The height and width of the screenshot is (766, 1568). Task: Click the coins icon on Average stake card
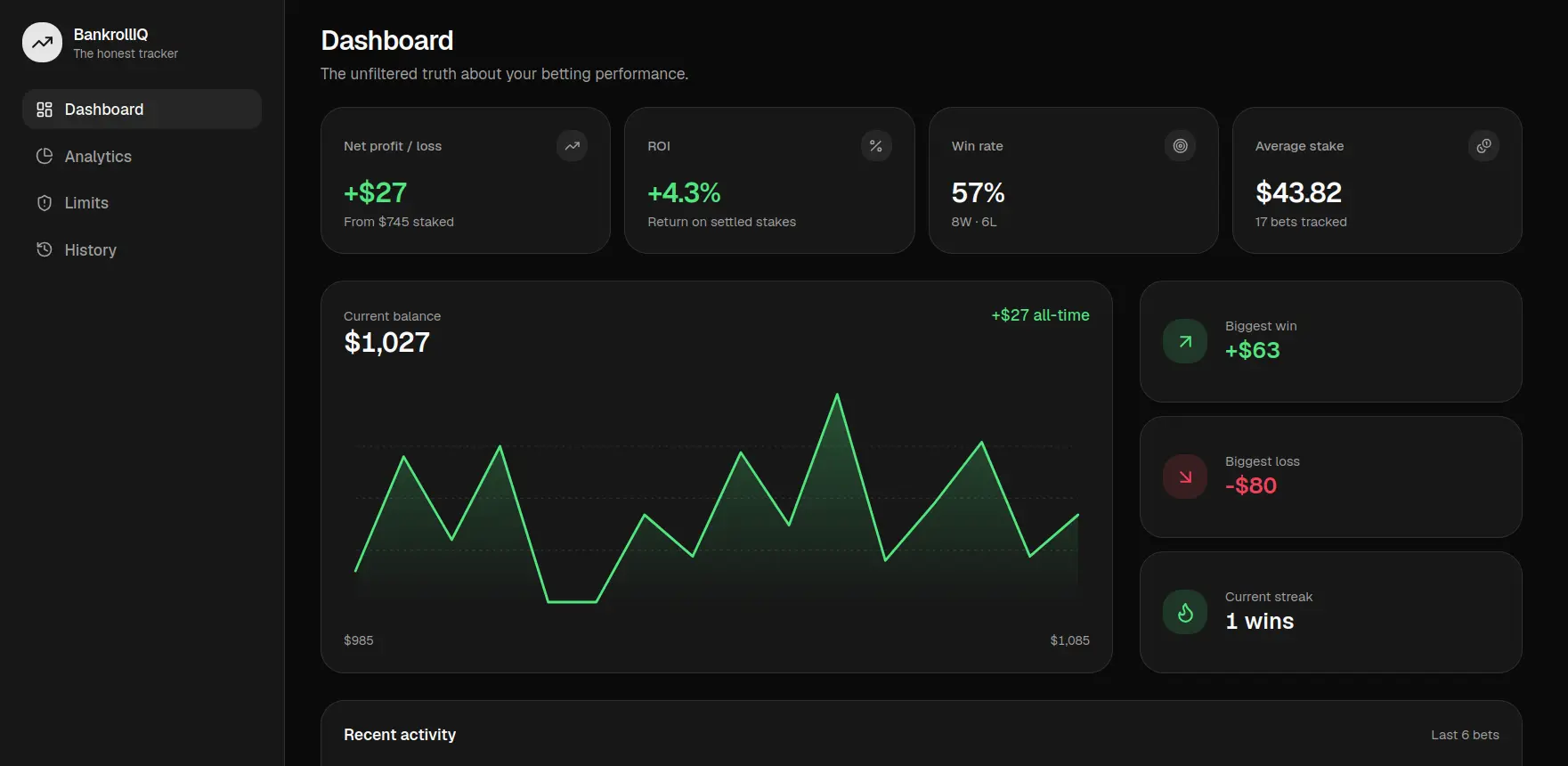1483,146
